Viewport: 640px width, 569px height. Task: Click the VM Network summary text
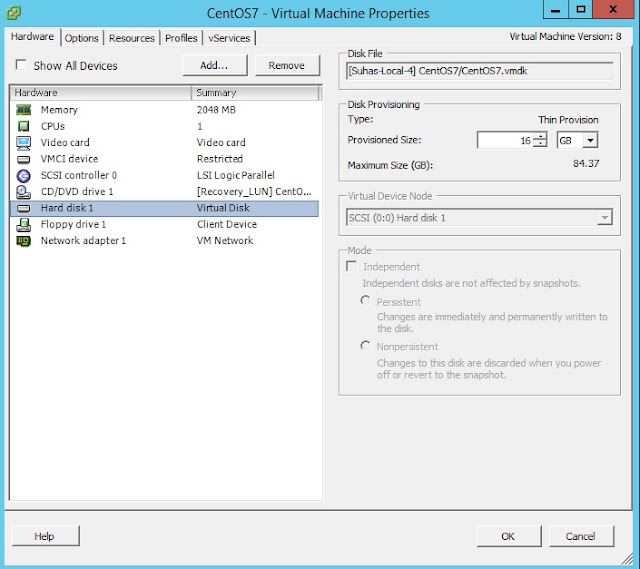[x=225, y=240]
